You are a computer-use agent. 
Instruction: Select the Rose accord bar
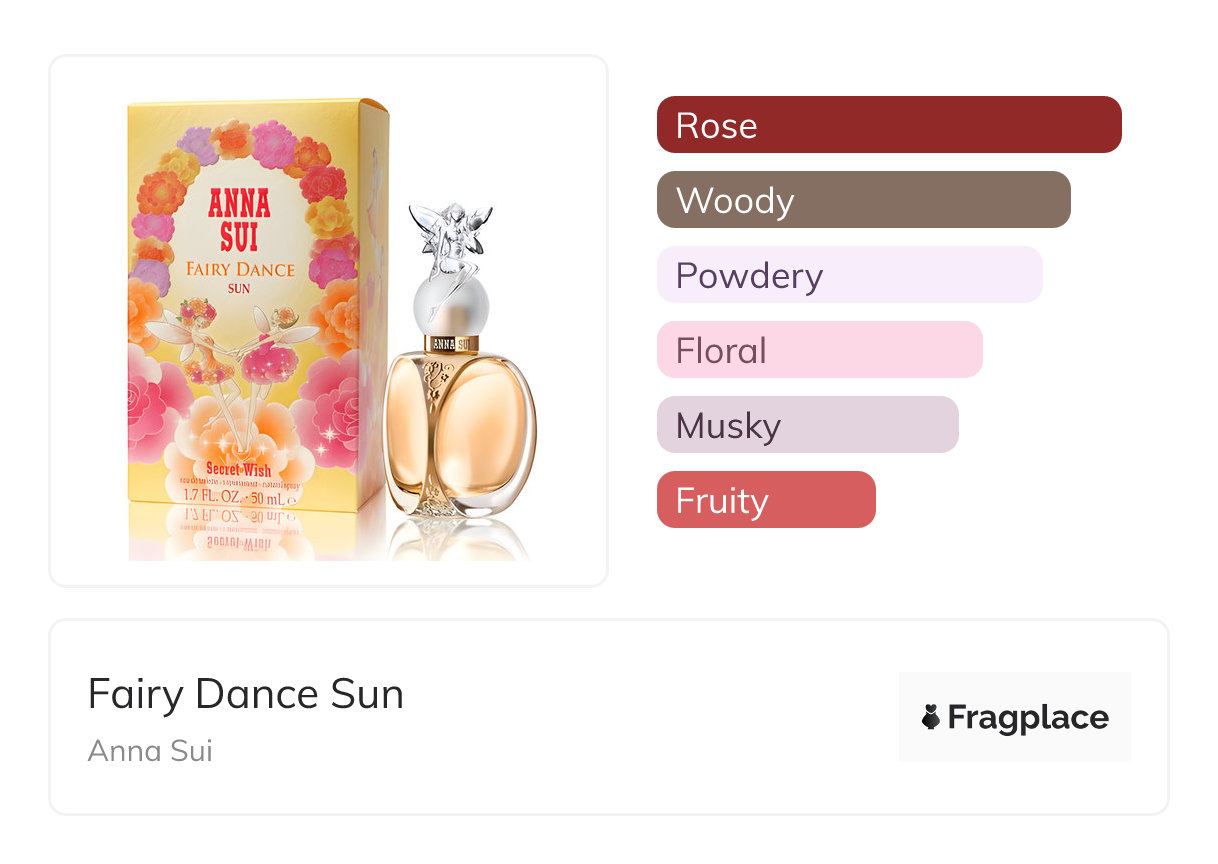[888, 125]
